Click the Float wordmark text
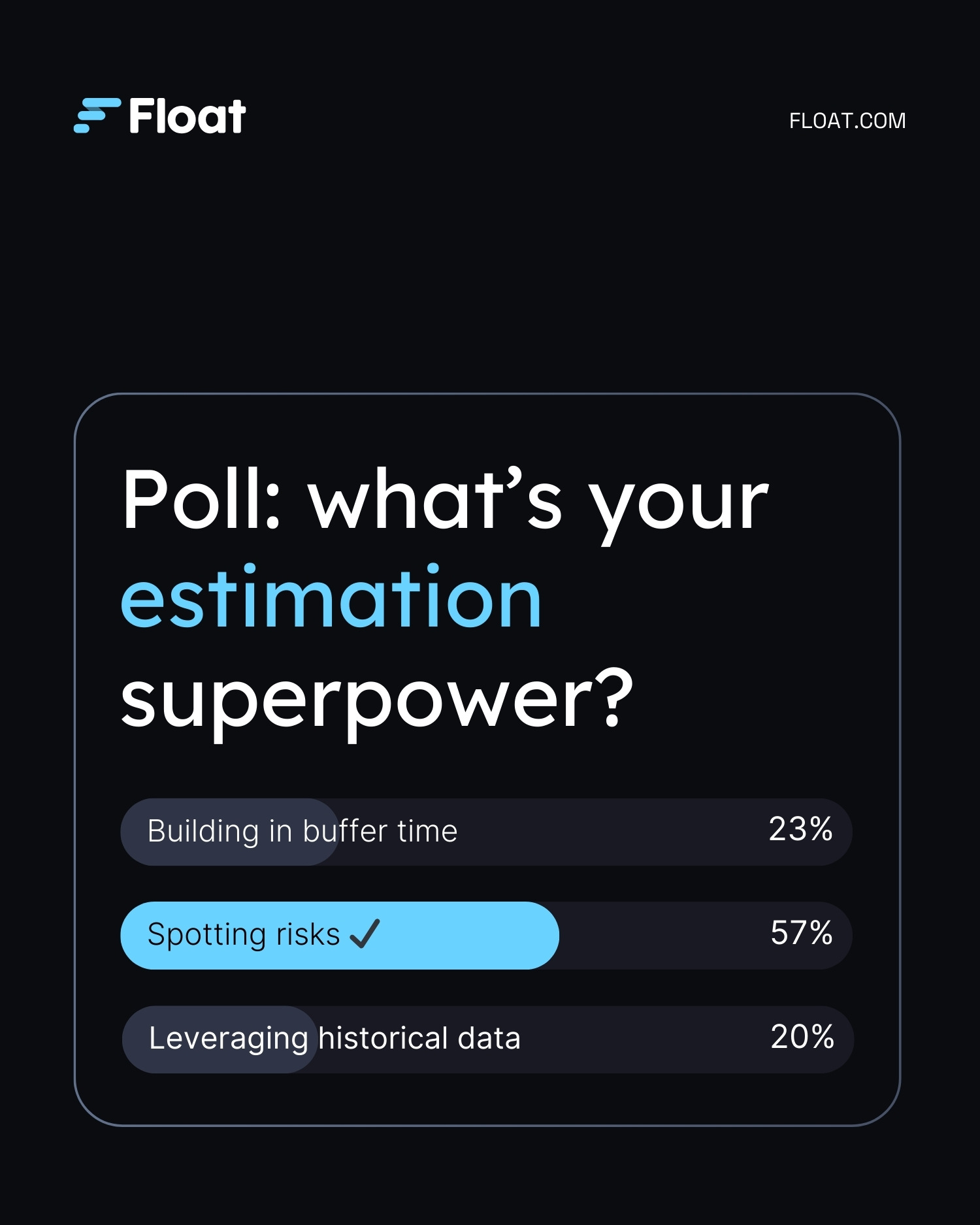The height and width of the screenshot is (1225, 980). (x=188, y=116)
